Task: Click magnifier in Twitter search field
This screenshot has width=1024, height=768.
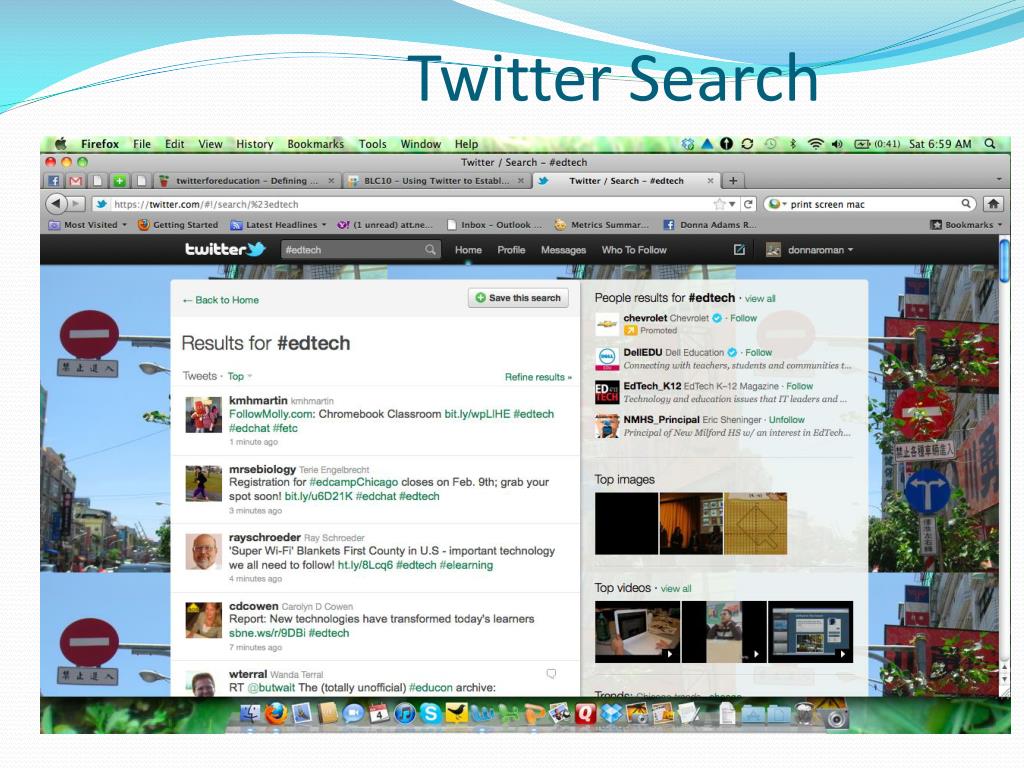Action: point(430,249)
